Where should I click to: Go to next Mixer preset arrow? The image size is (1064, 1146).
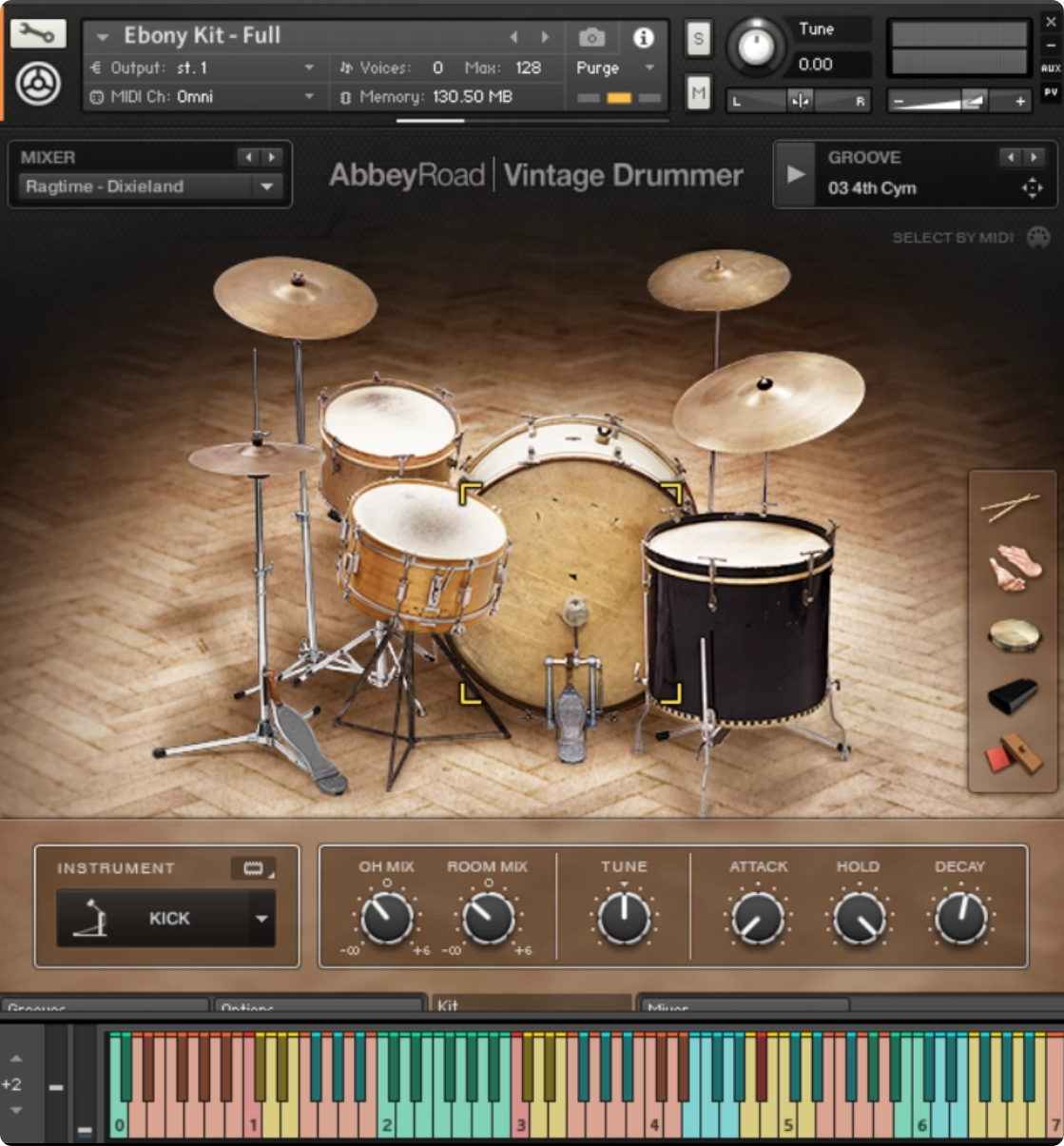tap(272, 157)
